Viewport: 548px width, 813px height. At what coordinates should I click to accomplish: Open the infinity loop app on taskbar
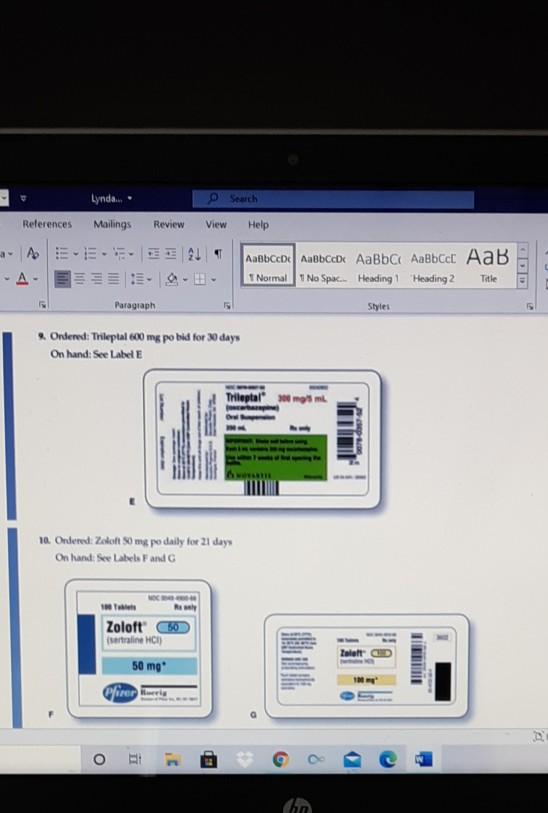[x=316, y=760]
